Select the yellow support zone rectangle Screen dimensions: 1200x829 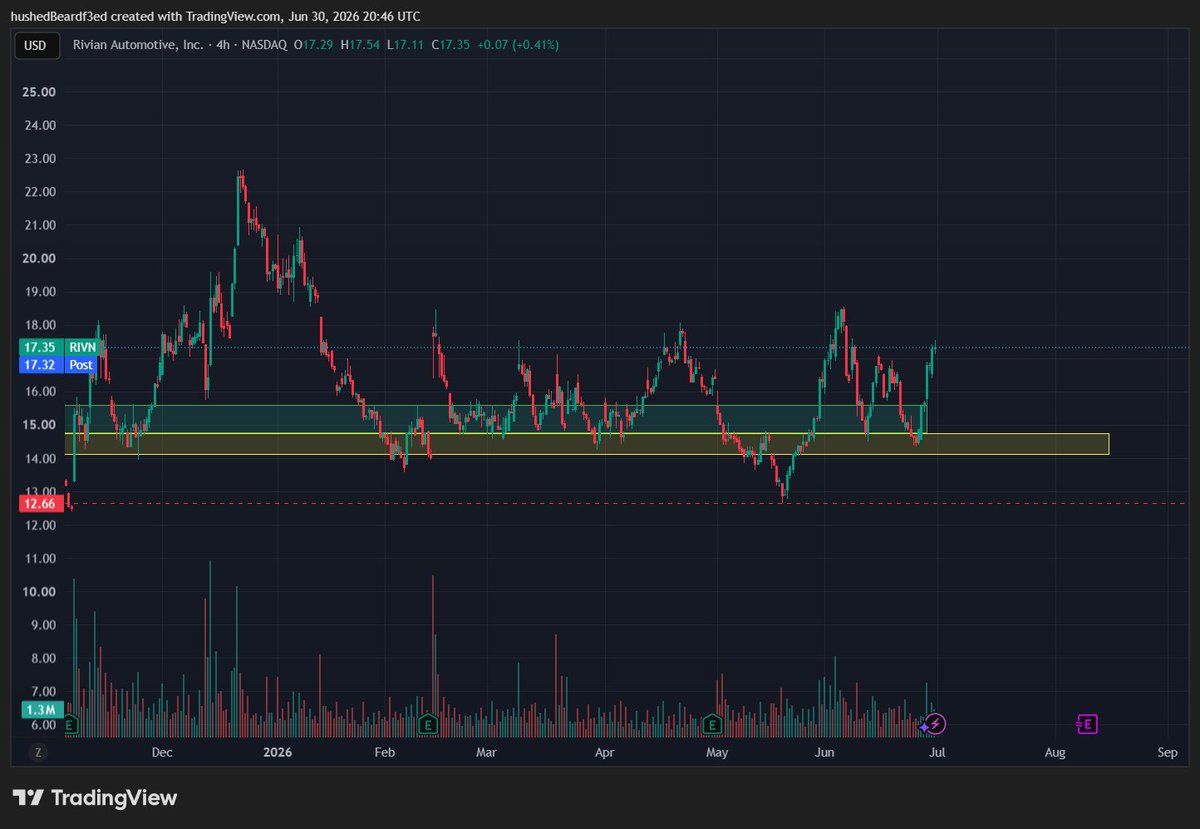point(587,444)
